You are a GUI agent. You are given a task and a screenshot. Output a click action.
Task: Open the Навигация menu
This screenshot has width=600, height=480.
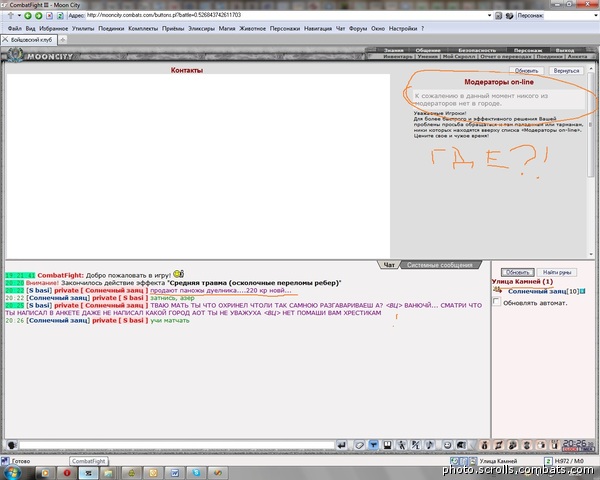point(318,28)
